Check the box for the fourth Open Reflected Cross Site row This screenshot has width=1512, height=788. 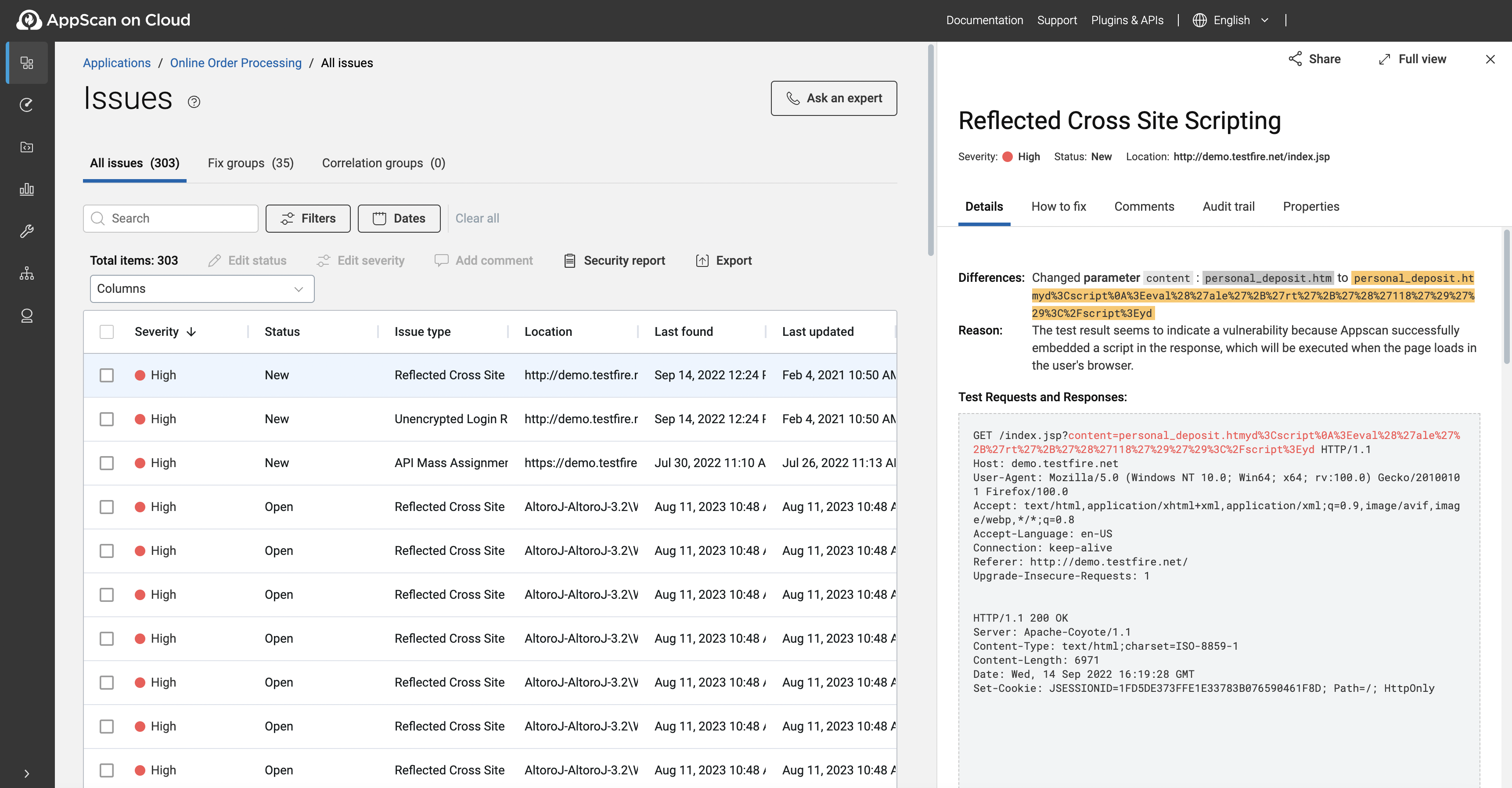coord(106,638)
